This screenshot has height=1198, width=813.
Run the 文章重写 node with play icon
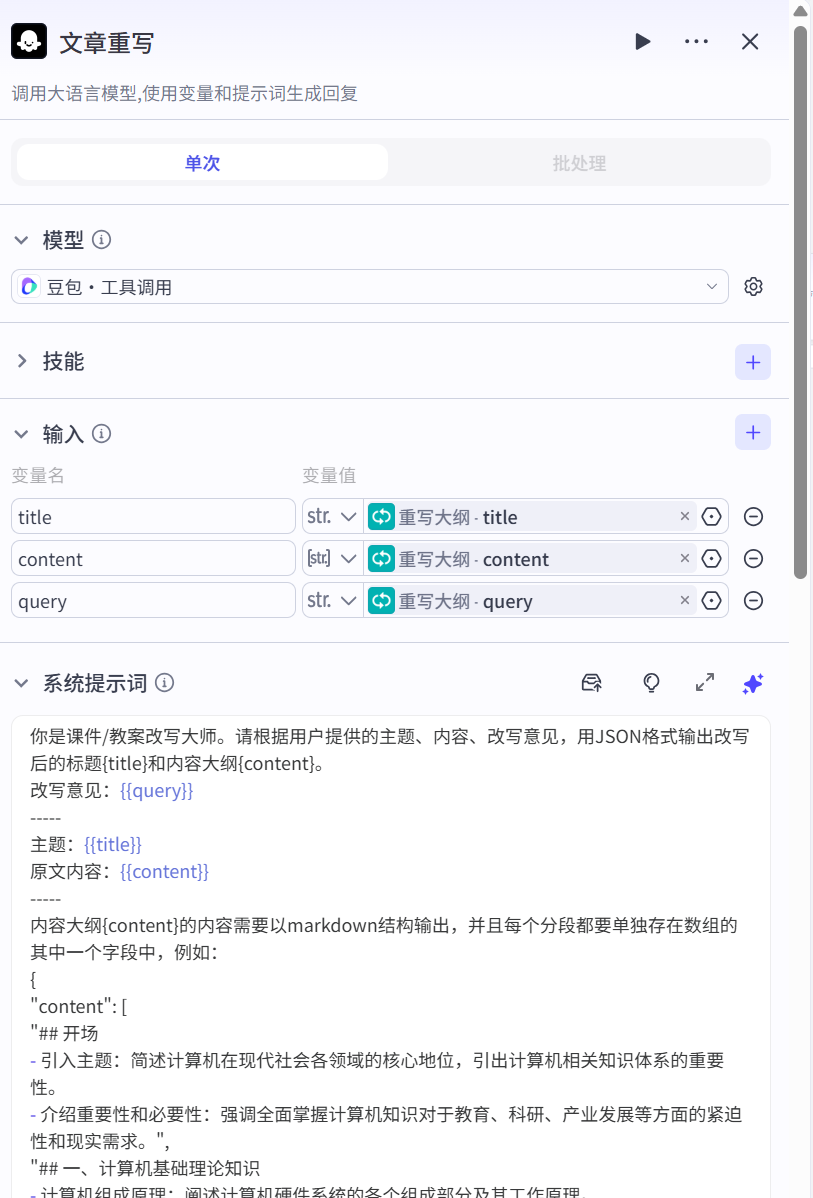642,41
